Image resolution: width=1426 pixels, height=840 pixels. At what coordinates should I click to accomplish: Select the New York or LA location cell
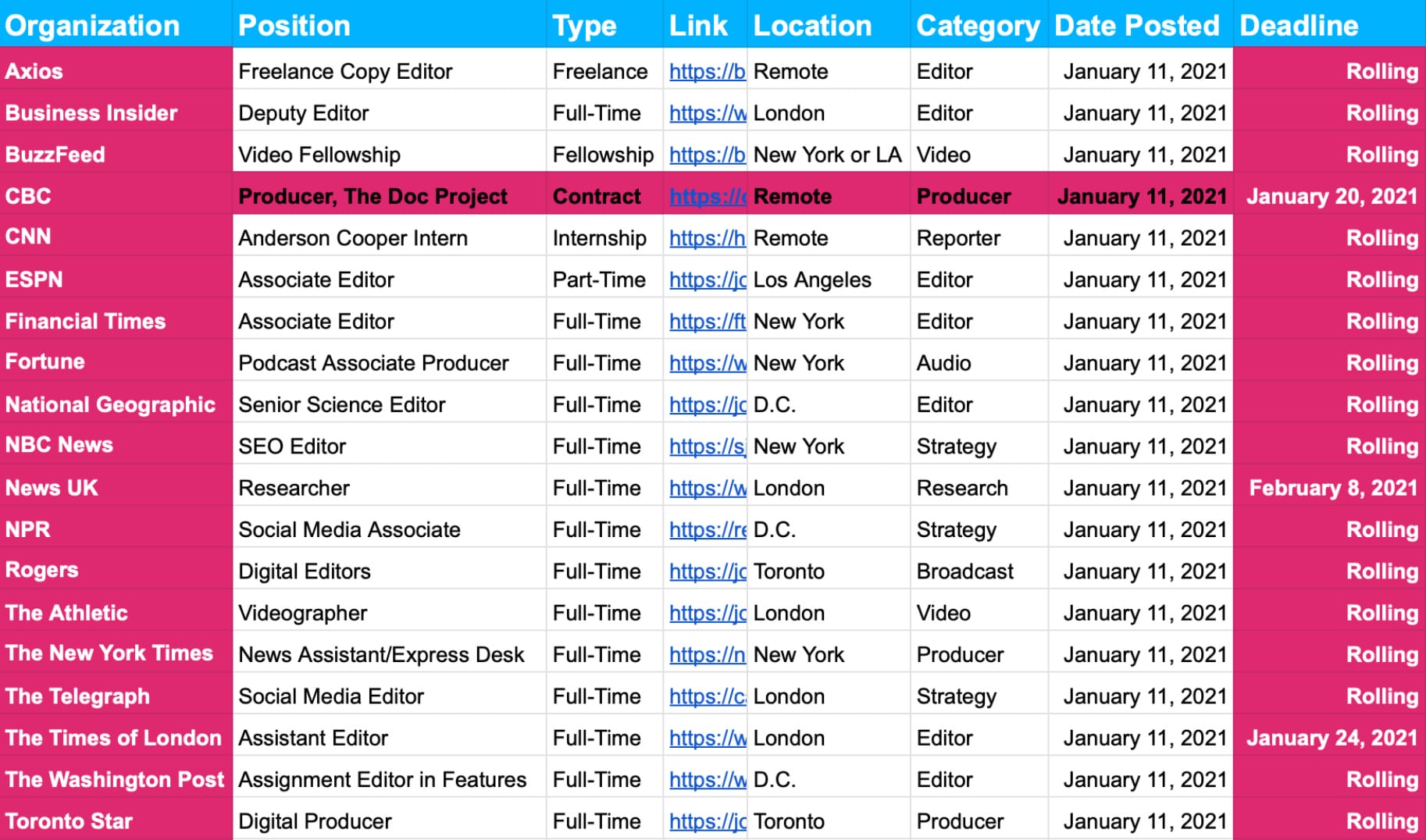click(x=827, y=155)
